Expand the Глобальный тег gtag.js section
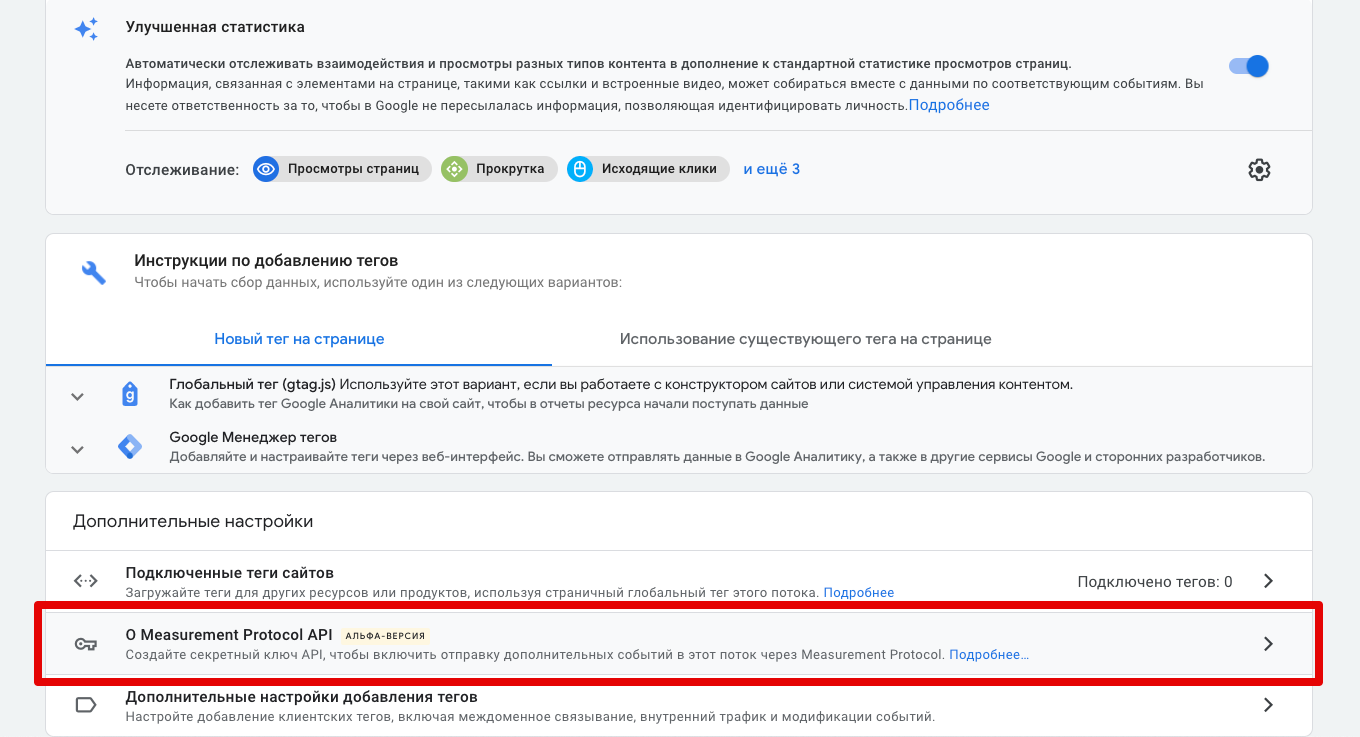Viewport: 1360px width, 737px height. 77,395
